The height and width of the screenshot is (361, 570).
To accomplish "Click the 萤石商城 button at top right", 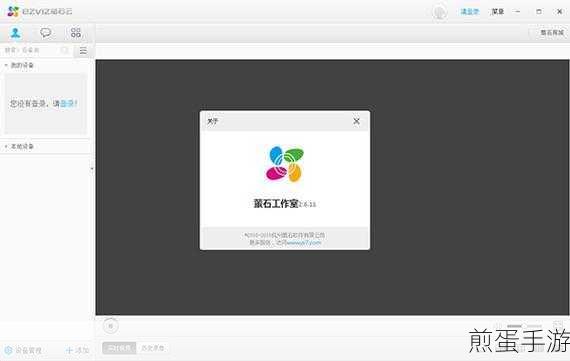I will (x=551, y=33).
